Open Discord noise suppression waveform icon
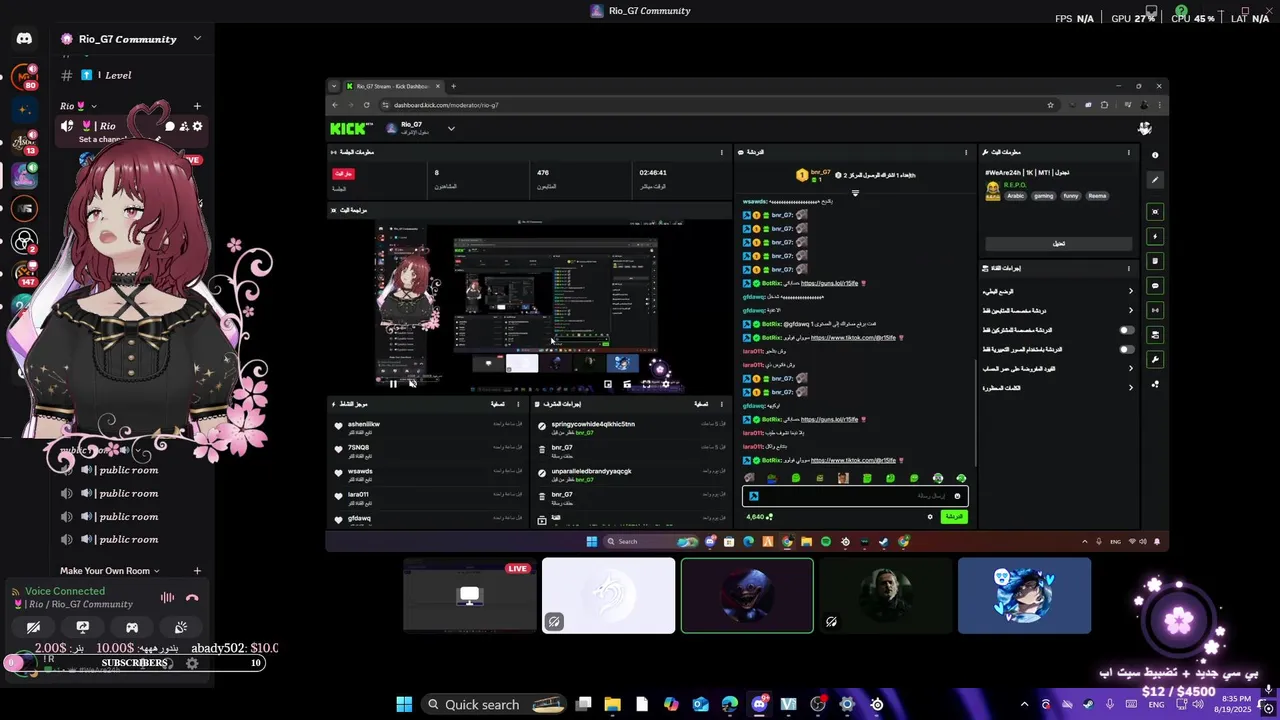 pos(167,598)
